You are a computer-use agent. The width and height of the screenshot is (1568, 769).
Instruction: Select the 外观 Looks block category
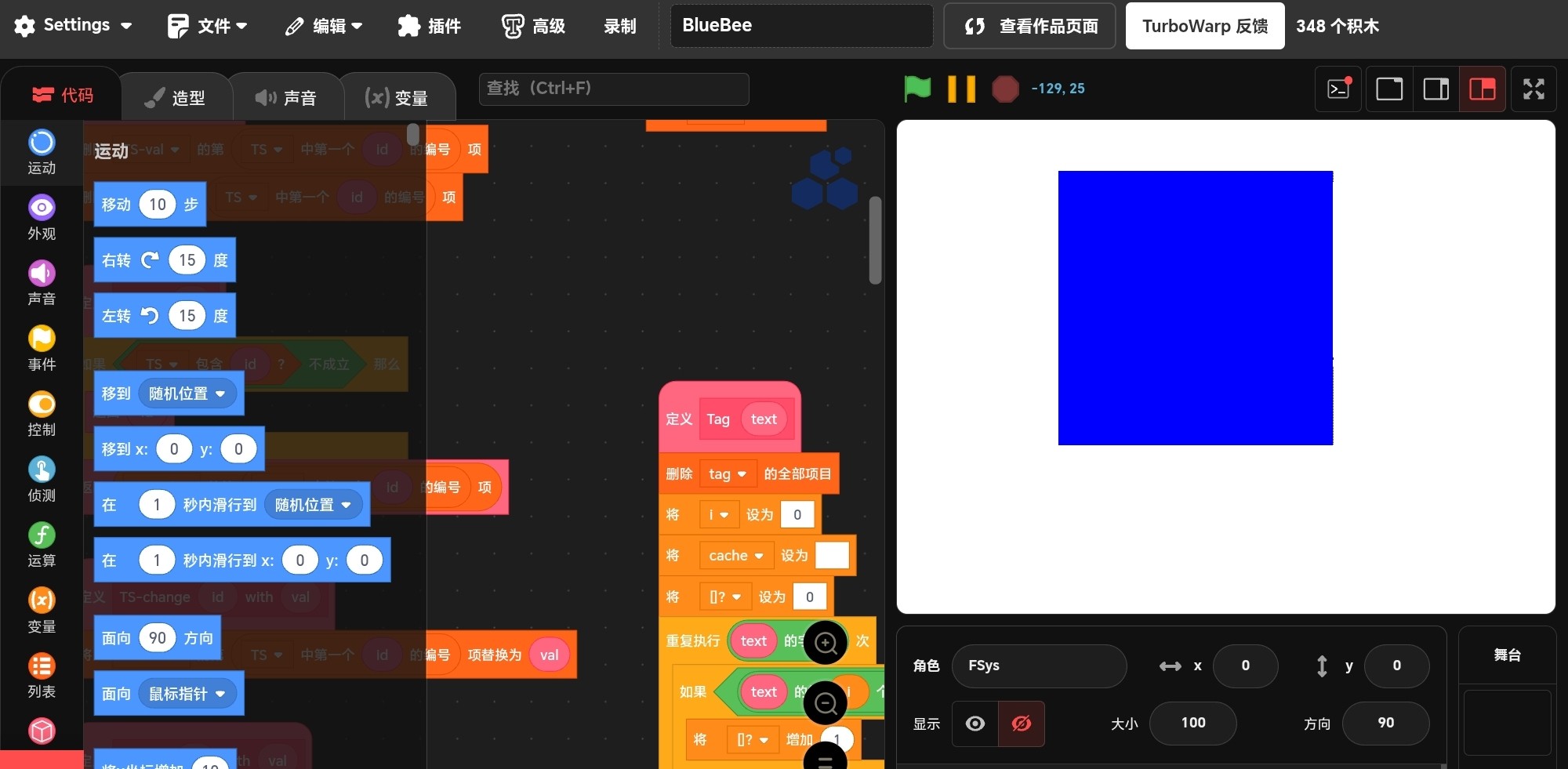42,218
